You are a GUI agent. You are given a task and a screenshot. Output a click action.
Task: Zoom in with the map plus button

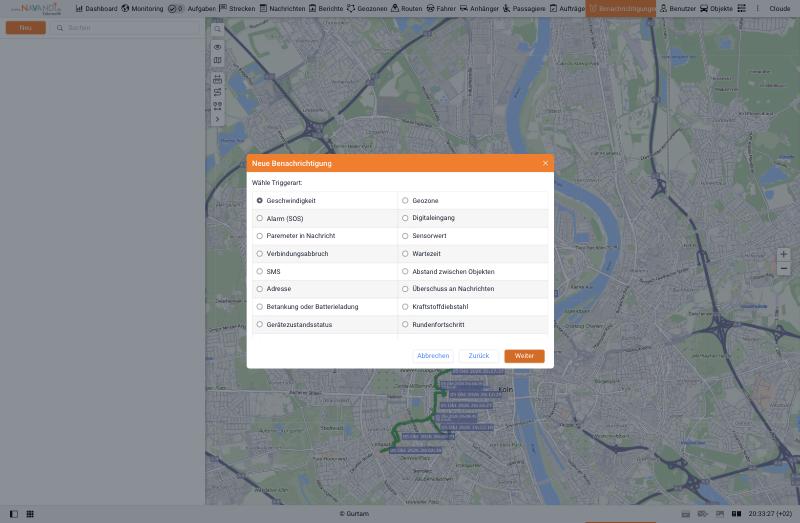(x=784, y=254)
